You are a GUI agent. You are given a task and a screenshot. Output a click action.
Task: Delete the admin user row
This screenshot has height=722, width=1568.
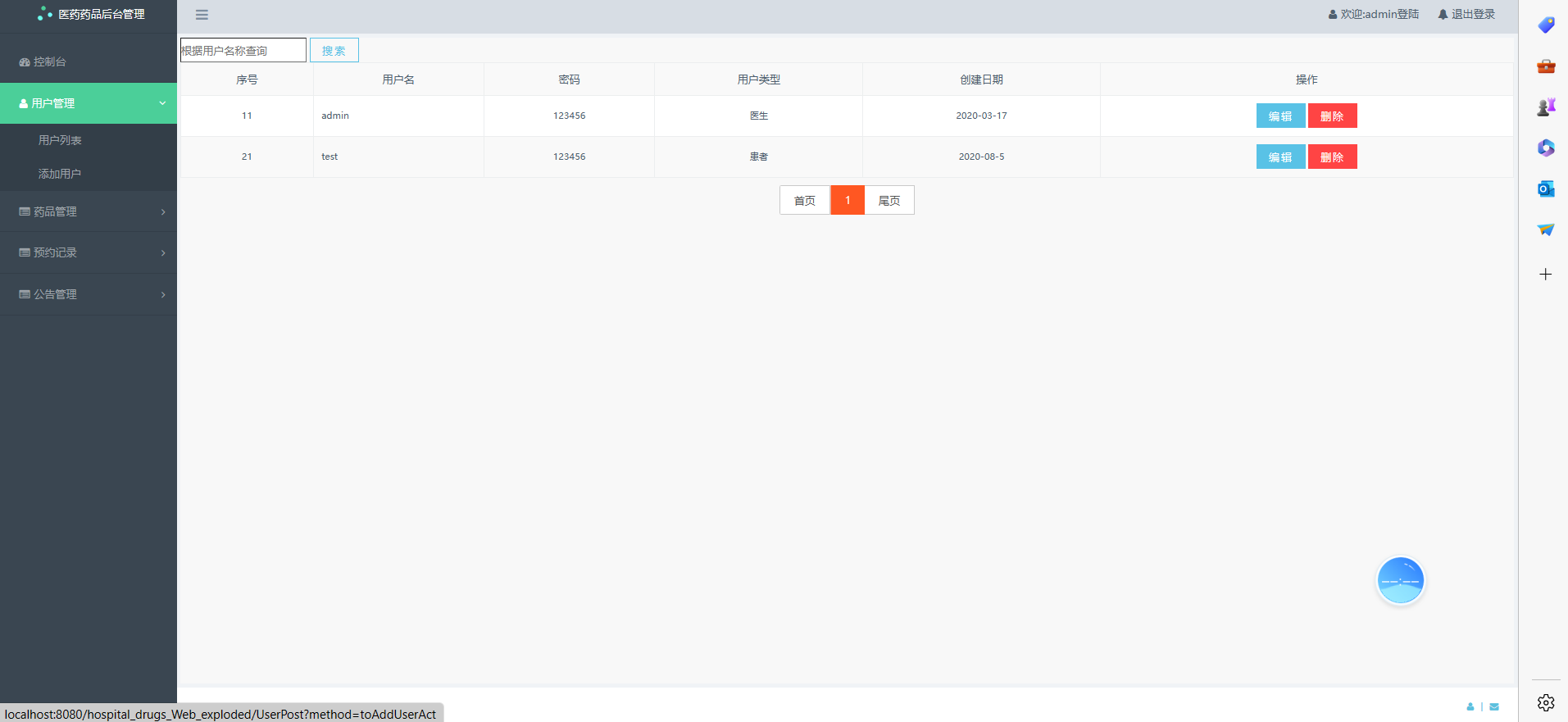(x=1332, y=116)
